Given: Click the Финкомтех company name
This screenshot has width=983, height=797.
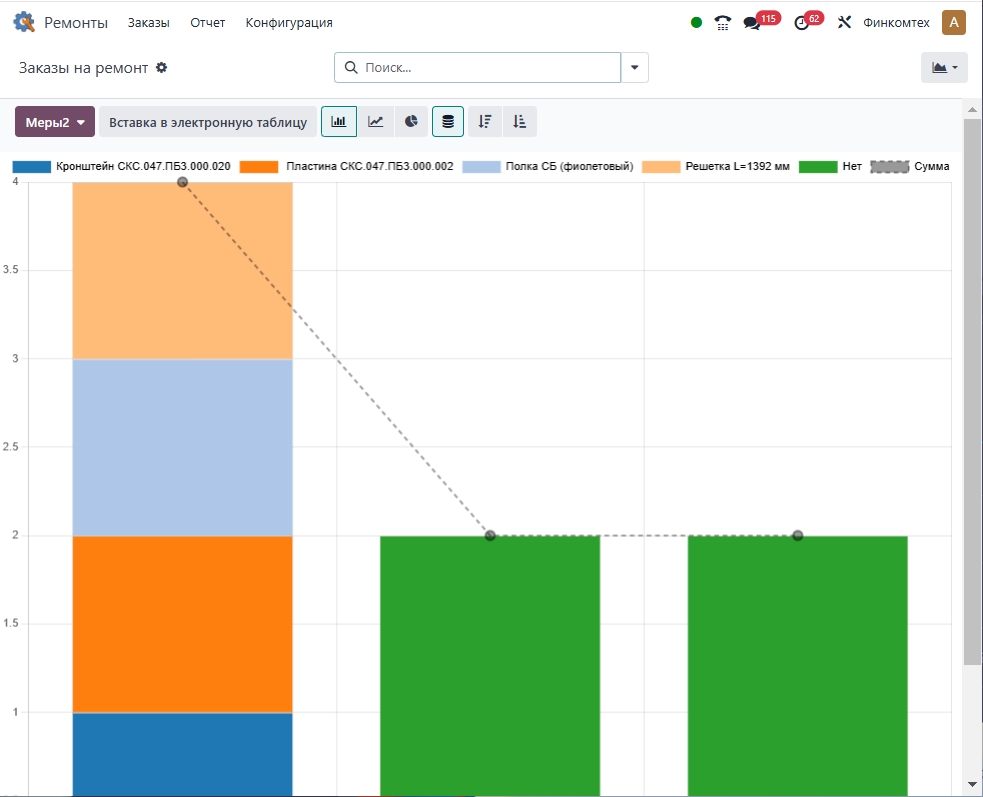Looking at the screenshot, I should click(x=896, y=23).
